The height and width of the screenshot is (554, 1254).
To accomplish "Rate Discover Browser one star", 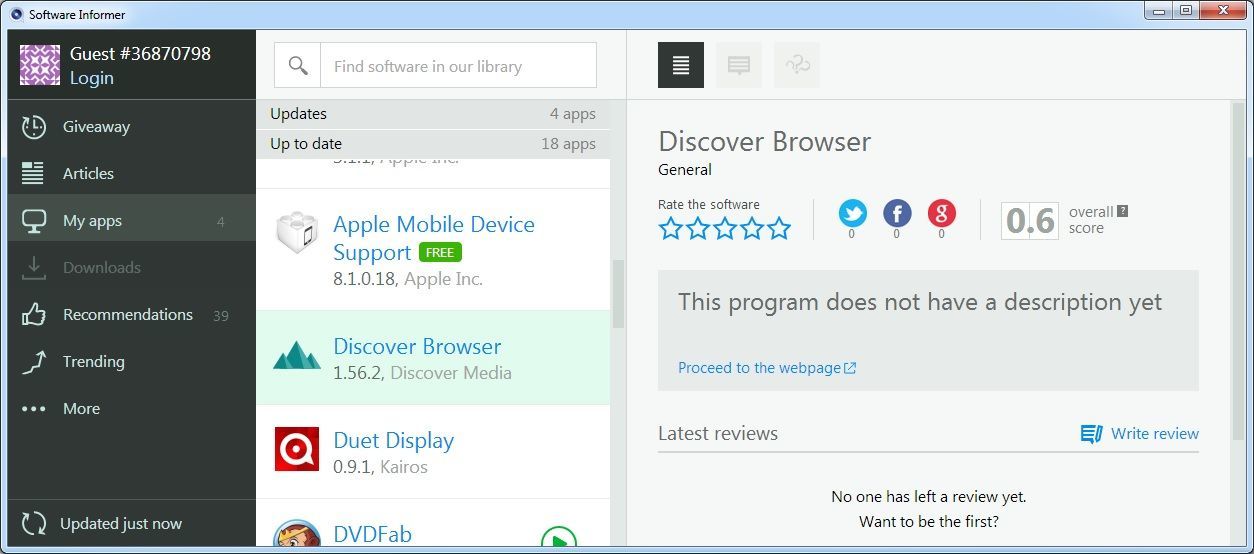I will [x=671, y=228].
